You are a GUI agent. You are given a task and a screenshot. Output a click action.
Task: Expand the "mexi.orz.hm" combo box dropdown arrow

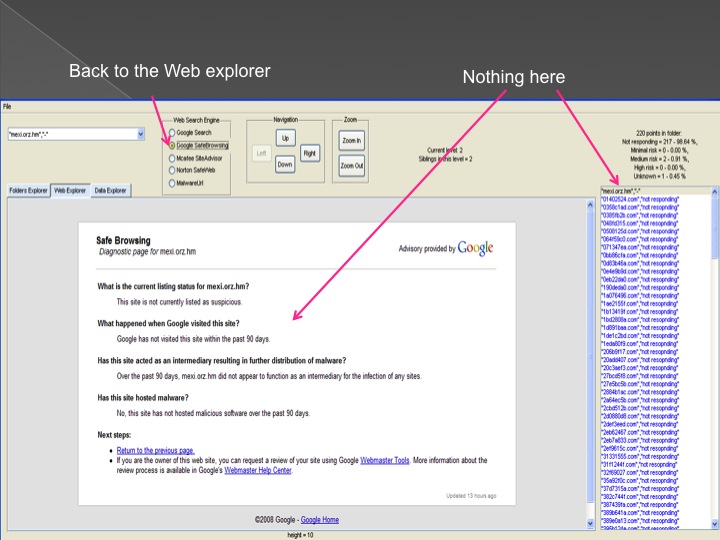point(141,134)
